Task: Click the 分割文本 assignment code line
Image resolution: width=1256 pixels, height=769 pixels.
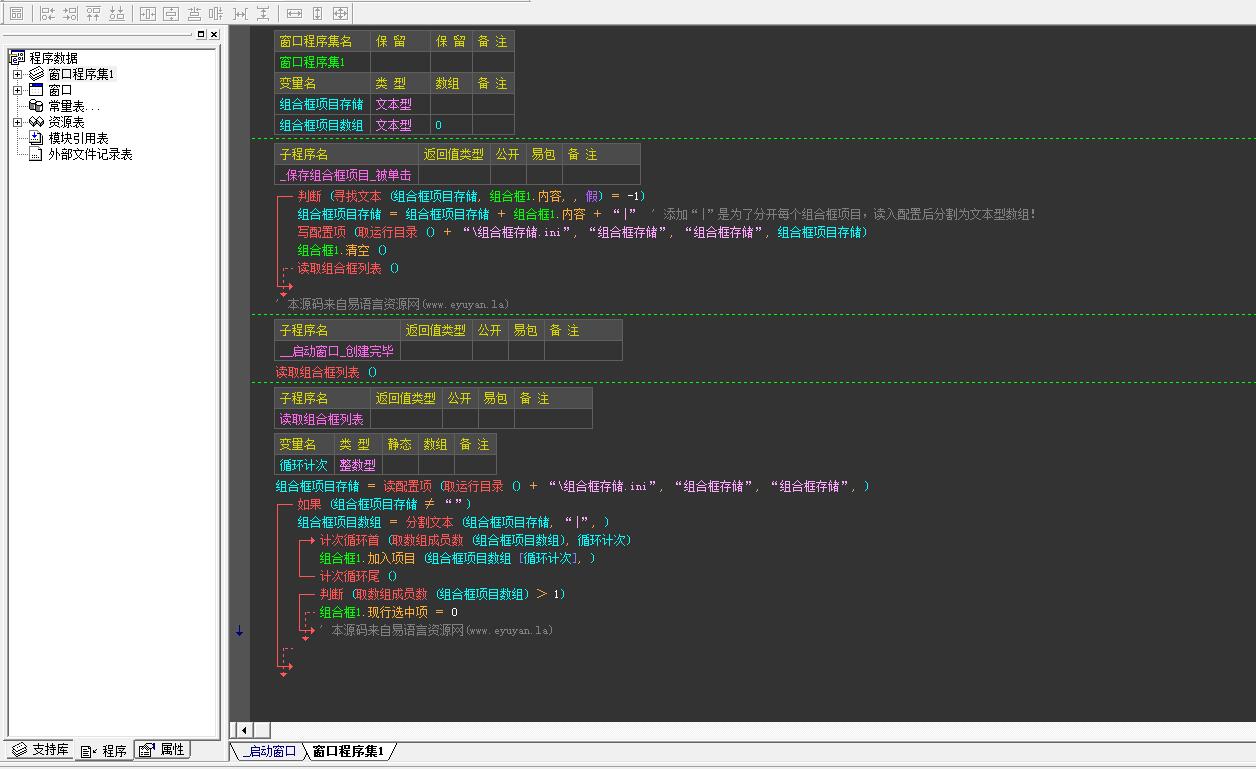Action: point(454,522)
